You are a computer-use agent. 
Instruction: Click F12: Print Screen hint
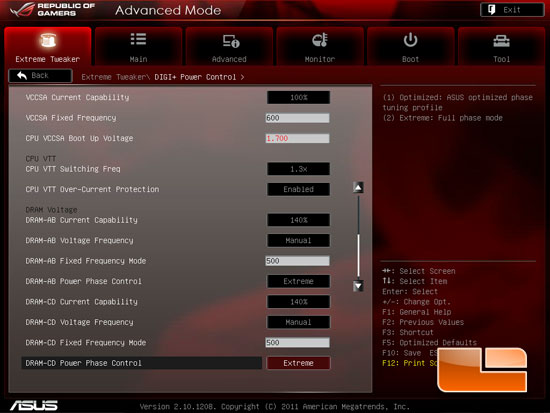[x=409, y=363]
